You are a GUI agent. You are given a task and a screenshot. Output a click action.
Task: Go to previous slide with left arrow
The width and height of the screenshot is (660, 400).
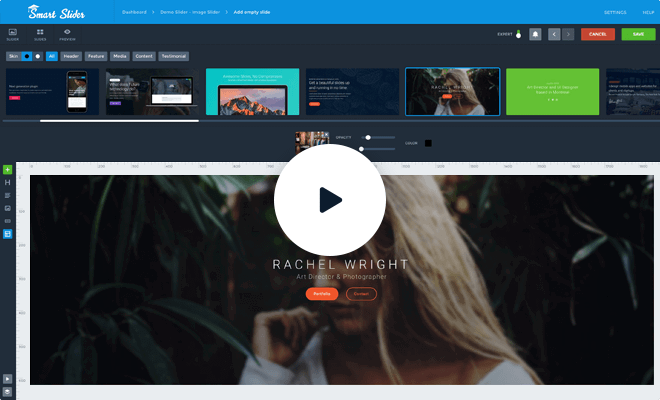554,34
